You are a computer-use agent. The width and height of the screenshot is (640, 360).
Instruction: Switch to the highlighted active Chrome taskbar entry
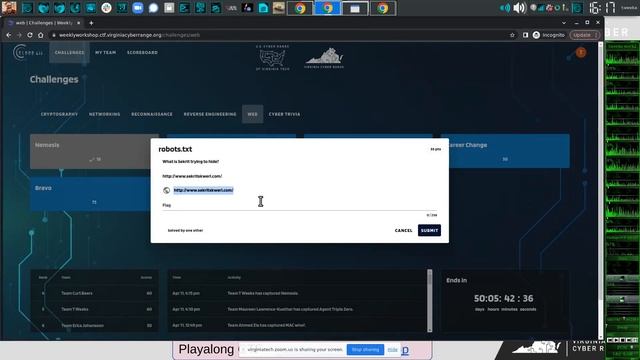327,8
